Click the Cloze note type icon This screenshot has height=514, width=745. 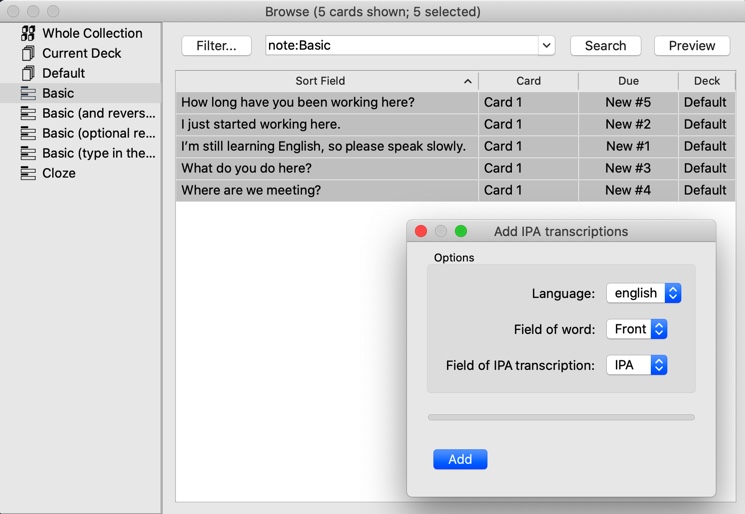click(28, 173)
